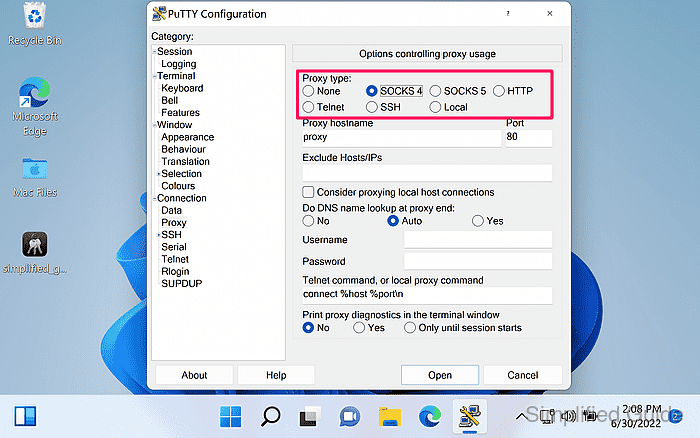Enable Consider proxying local host connections
The height and width of the screenshot is (438, 700).
point(308,192)
